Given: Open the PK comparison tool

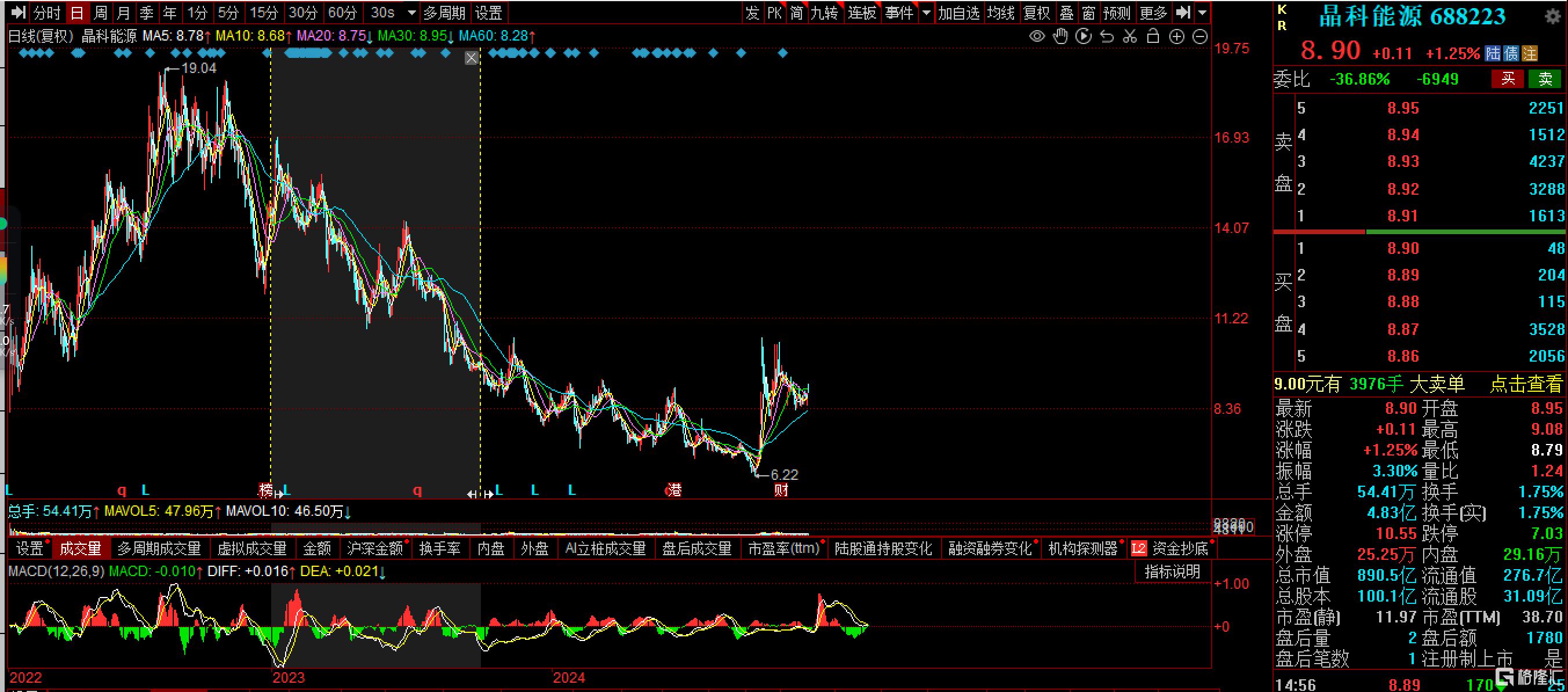Looking at the screenshot, I should coord(774,12).
